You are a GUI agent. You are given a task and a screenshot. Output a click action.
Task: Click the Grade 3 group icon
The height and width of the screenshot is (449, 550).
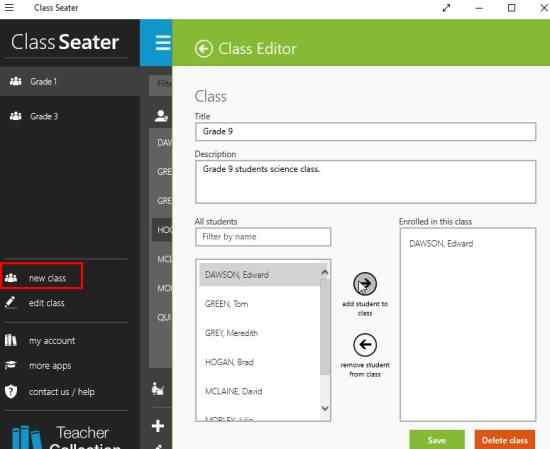(15, 116)
